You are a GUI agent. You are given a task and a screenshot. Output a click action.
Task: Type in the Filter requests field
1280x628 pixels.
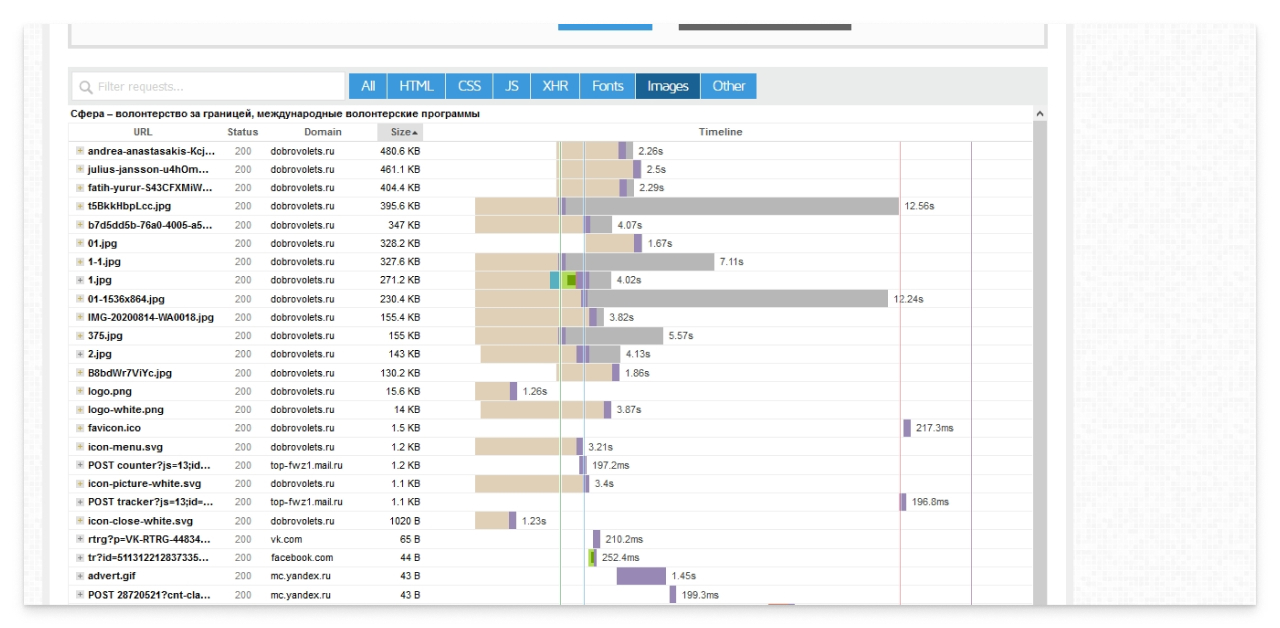(218, 87)
